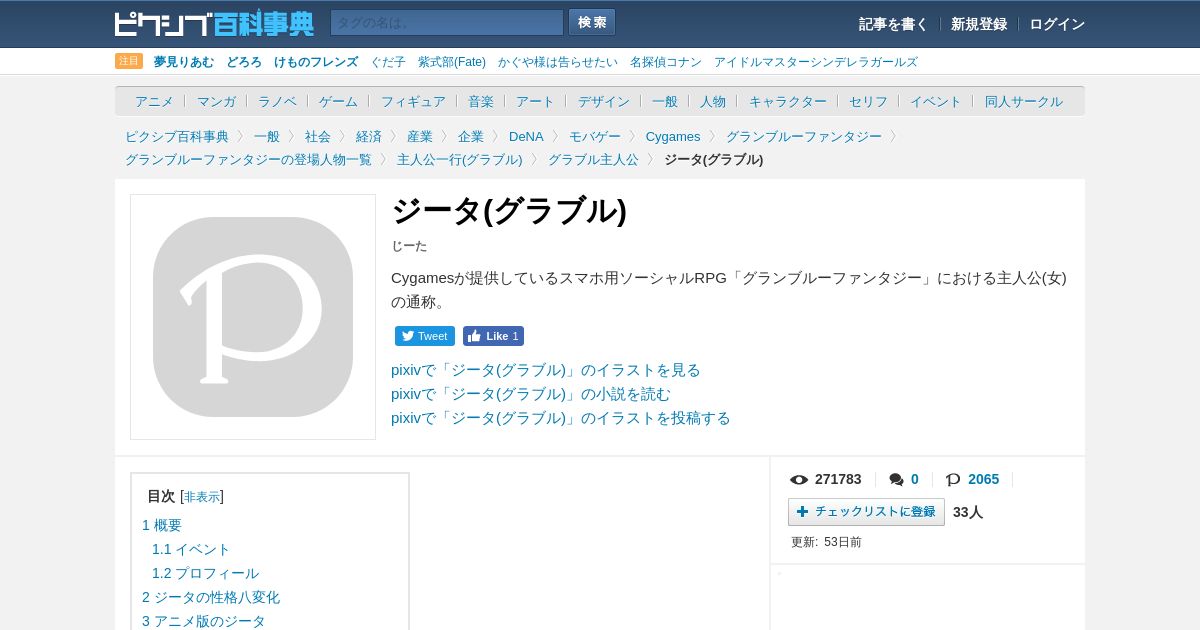Open 主人公一行(グラブル) breadcrumb link
This screenshot has height=630, width=1200.
[x=460, y=159]
